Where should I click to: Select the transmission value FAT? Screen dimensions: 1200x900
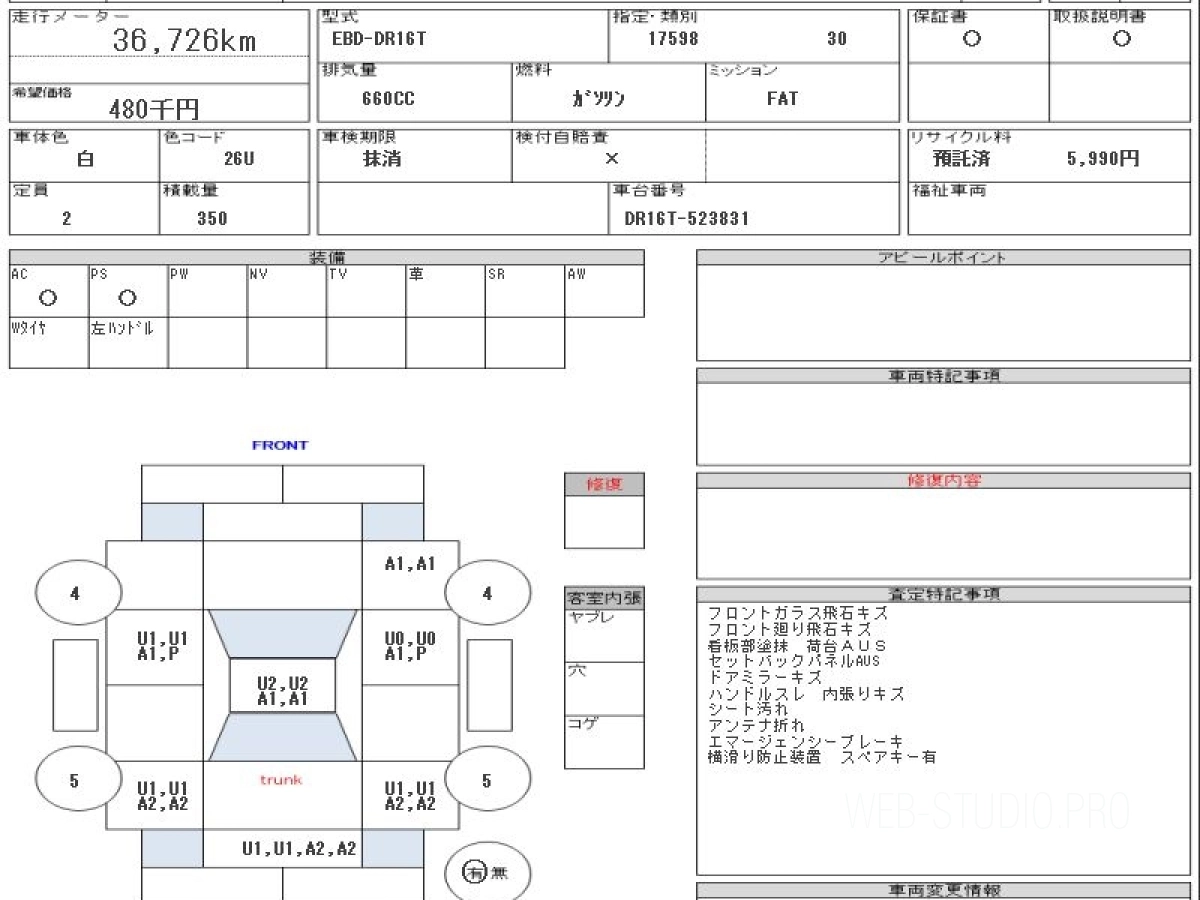[x=782, y=99]
